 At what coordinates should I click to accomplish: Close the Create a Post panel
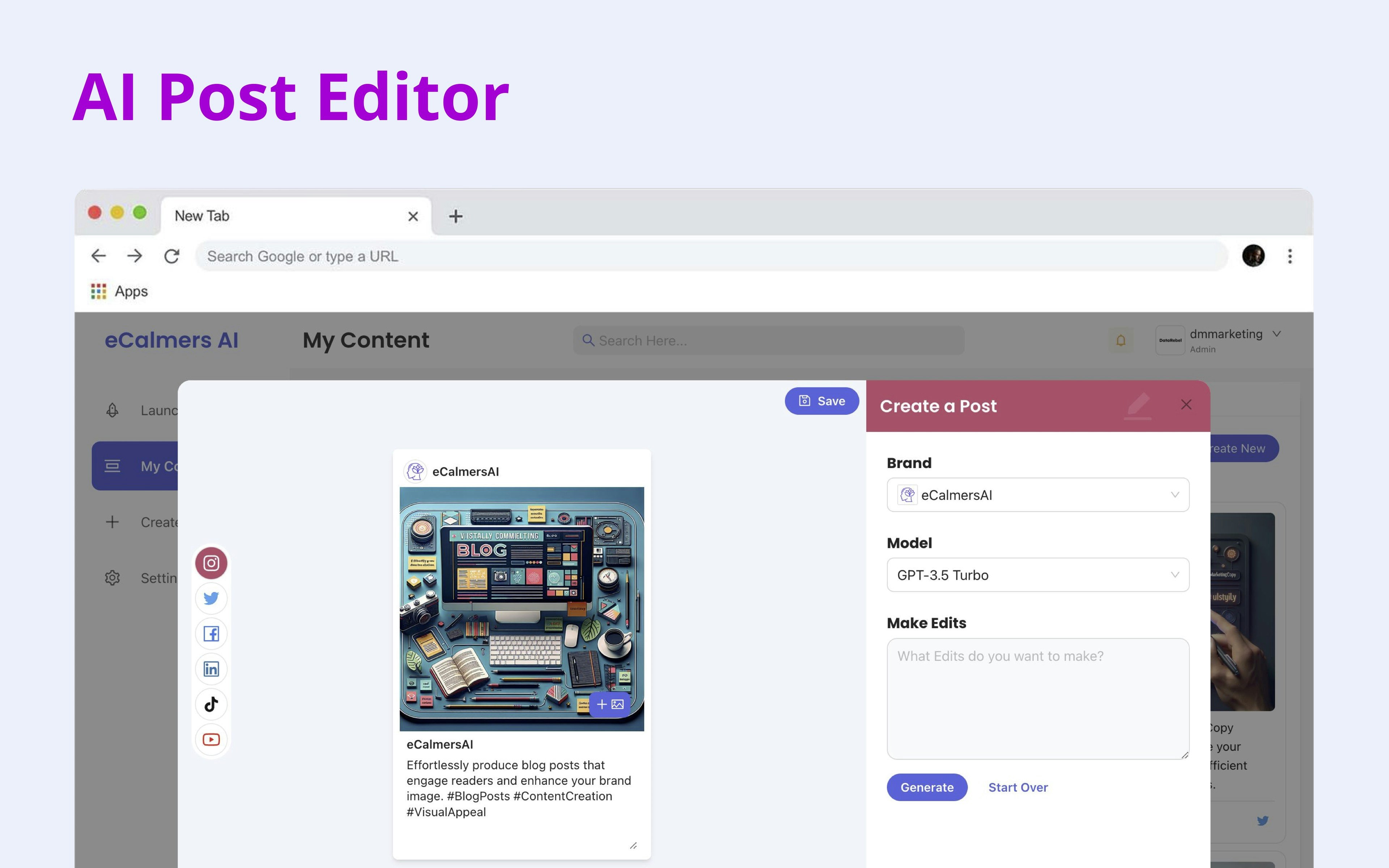1186,405
